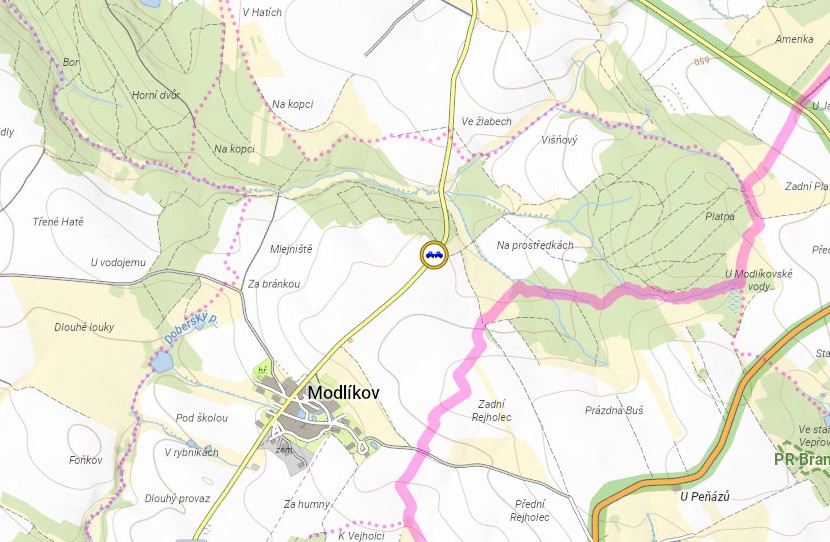Select the Horní dvůr forest label
Image resolution: width=830 pixels, height=542 pixels.
coord(156,95)
